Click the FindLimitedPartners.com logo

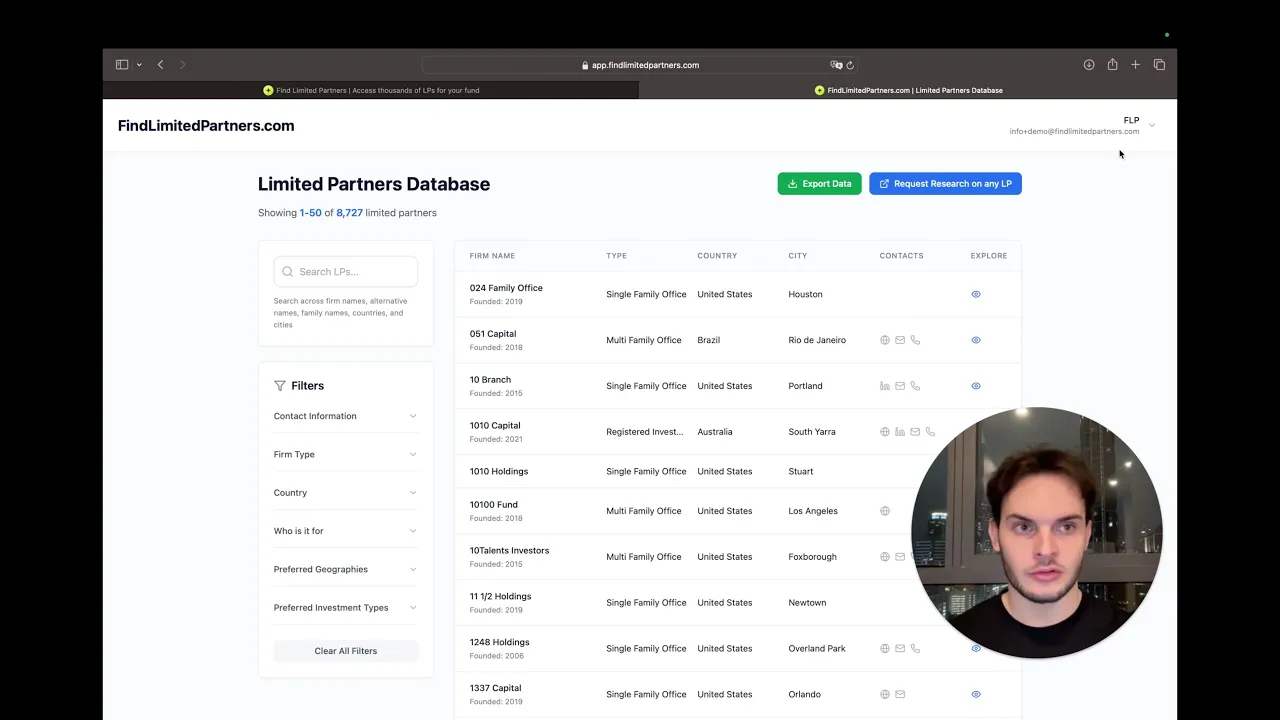[206, 126]
